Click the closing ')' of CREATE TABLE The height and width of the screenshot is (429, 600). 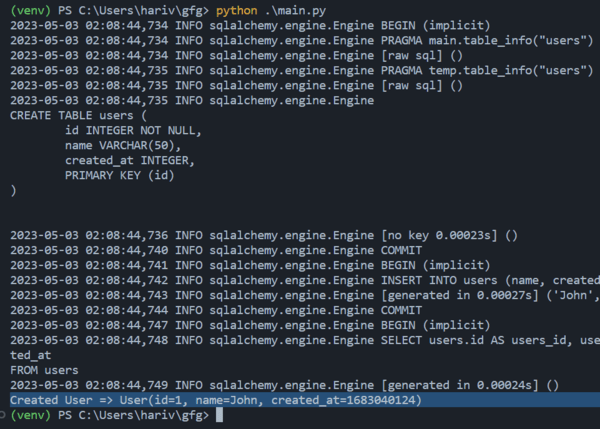coord(13,190)
